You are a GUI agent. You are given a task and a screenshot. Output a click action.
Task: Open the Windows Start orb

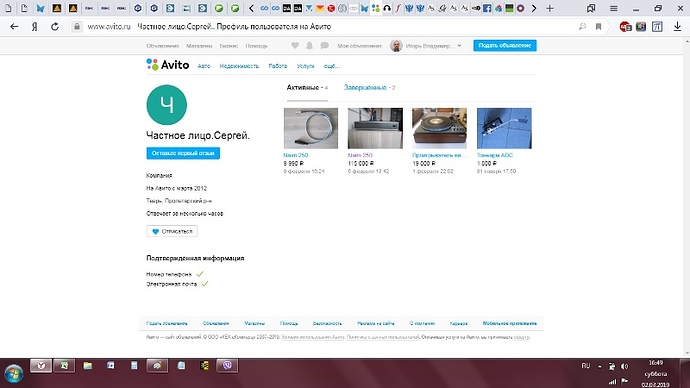click(x=14, y=374)
